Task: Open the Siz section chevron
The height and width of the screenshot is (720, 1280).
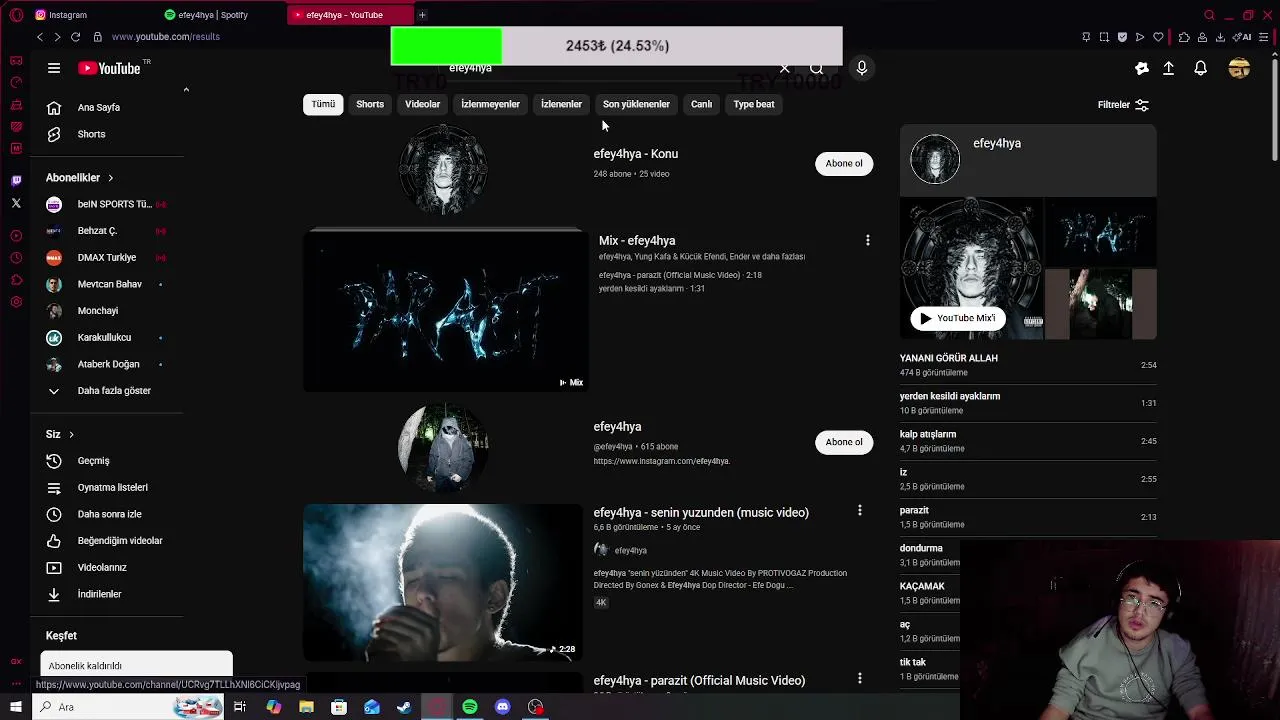Action: pyautogui.click(x=71, y=434)
